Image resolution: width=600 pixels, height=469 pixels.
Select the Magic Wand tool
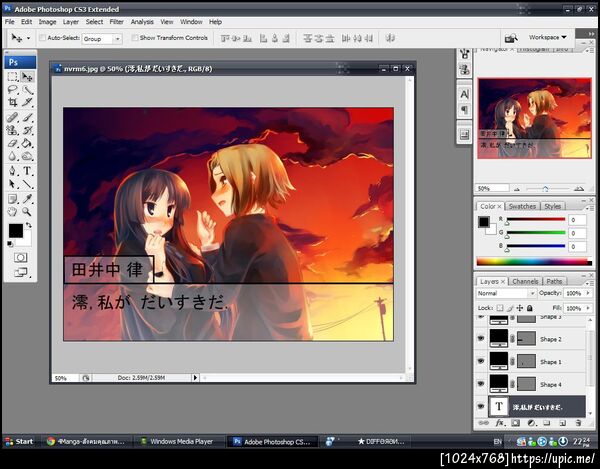[x=27, y=90]
